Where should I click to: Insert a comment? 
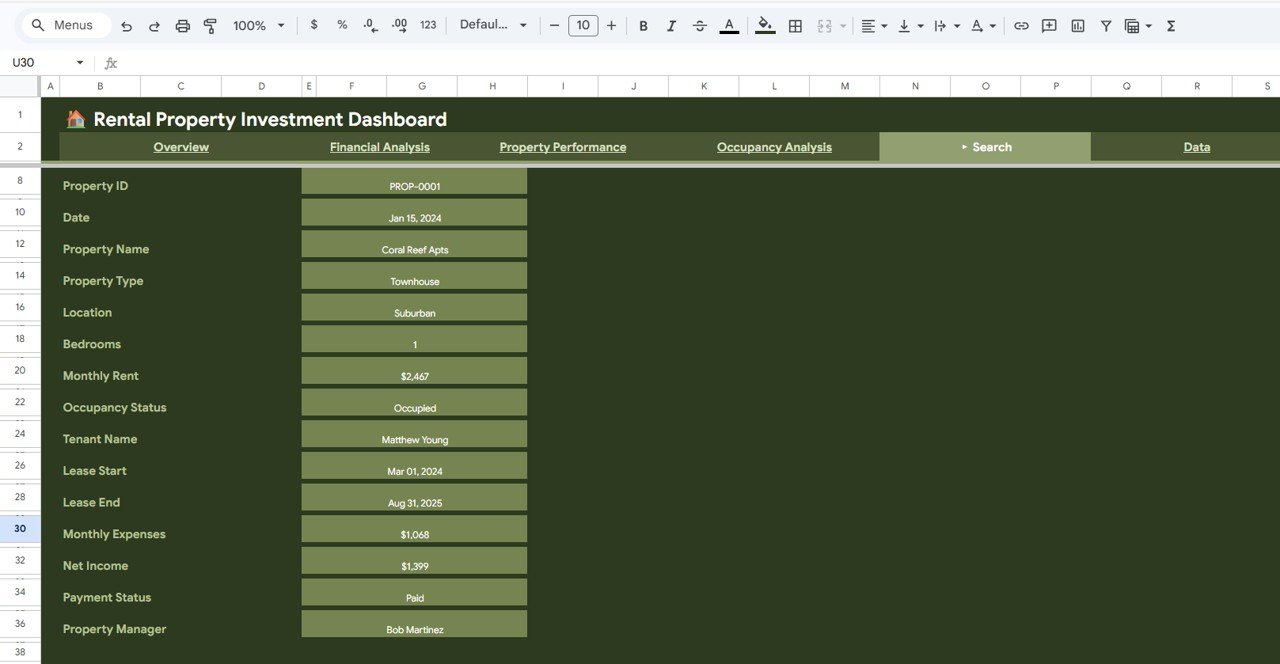pyautogui.click(x=1049, y=25)
